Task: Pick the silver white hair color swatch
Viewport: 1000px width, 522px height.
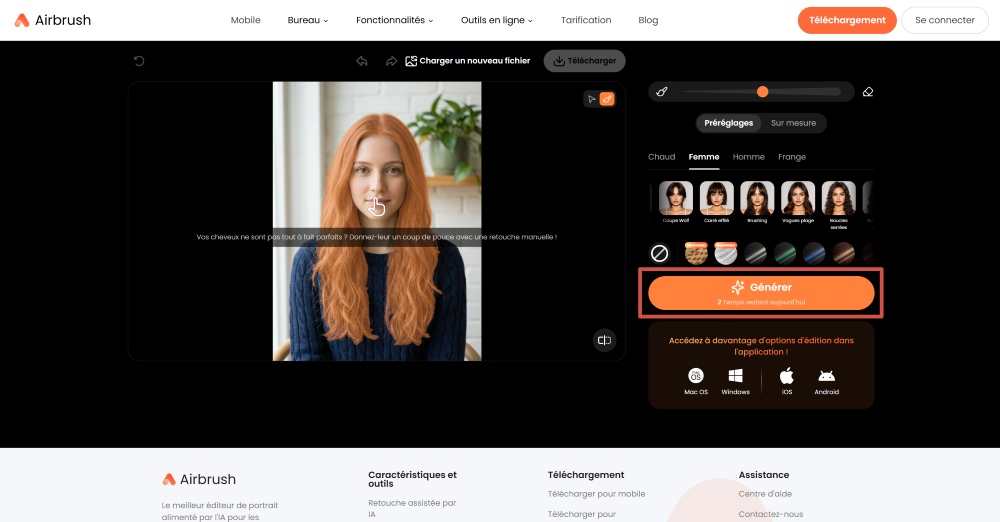Action: 725,253
